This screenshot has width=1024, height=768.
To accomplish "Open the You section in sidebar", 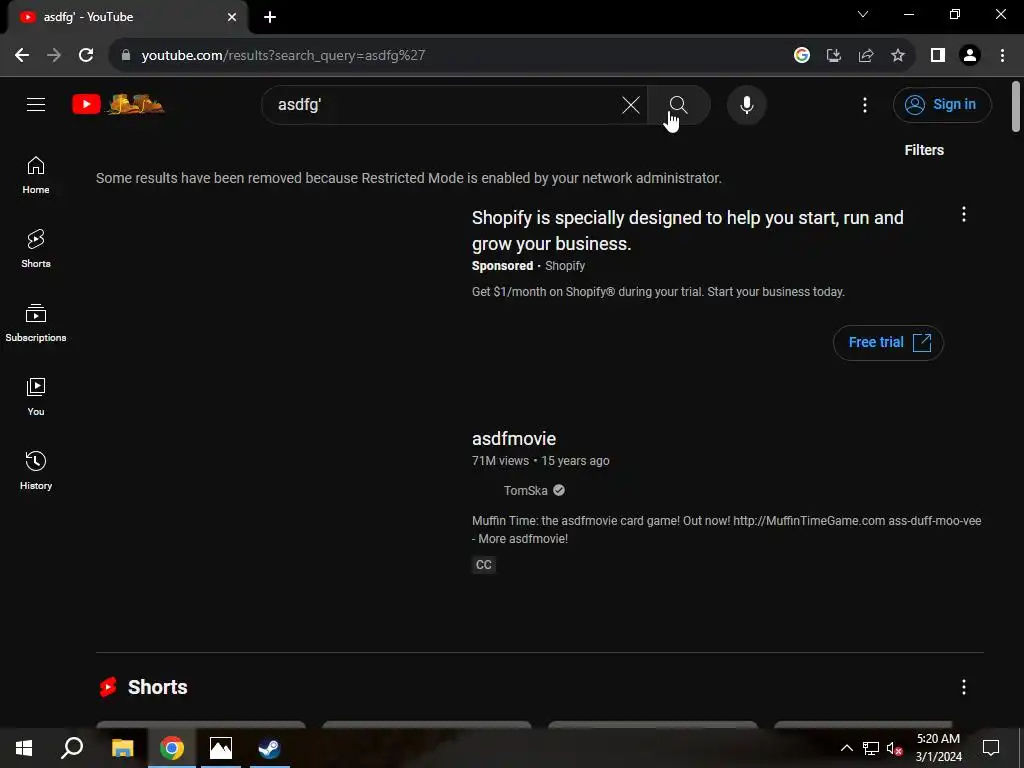I will (36, 397).
